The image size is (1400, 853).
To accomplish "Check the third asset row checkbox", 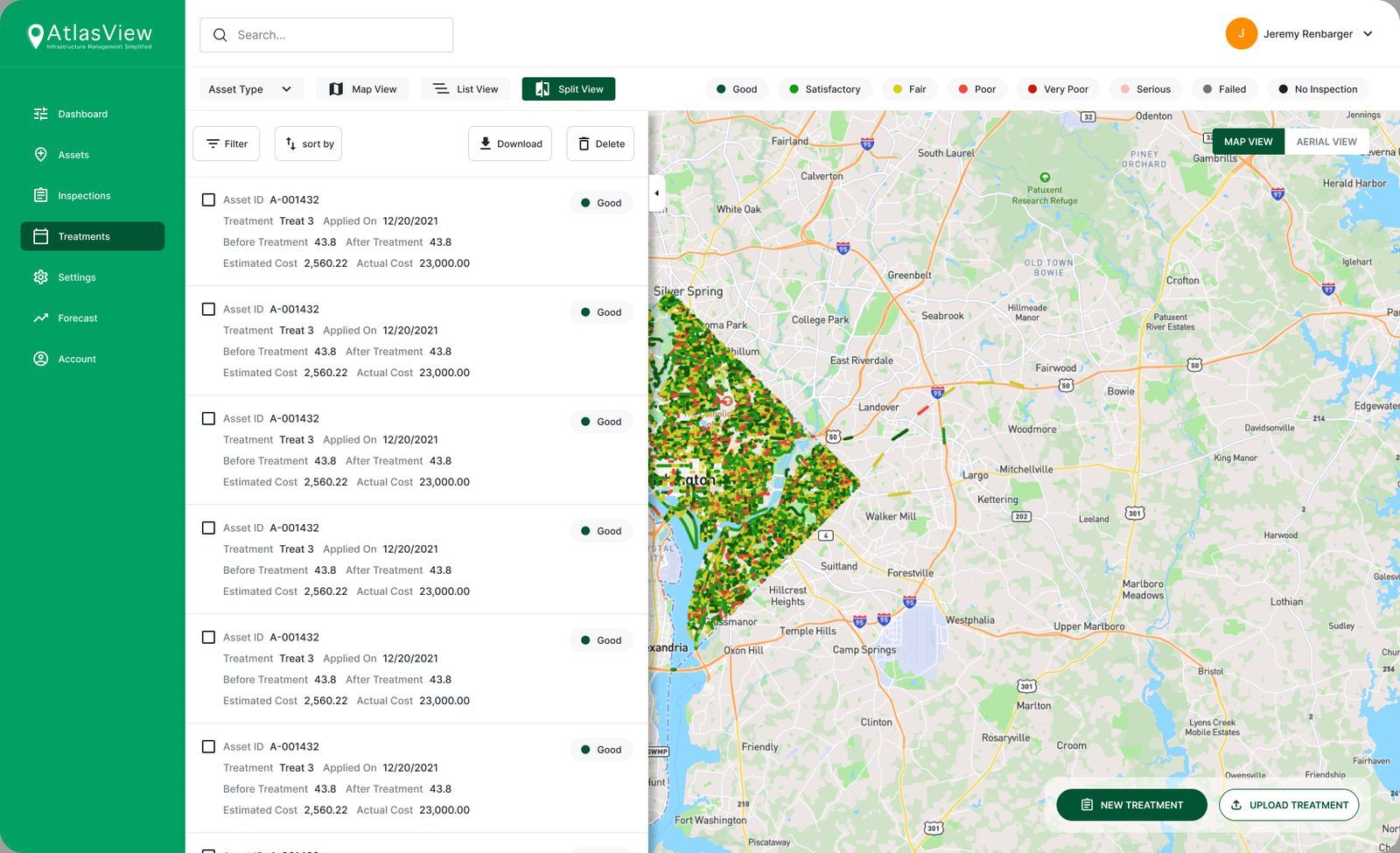I will pyautogui.click(x=208, y=418).
